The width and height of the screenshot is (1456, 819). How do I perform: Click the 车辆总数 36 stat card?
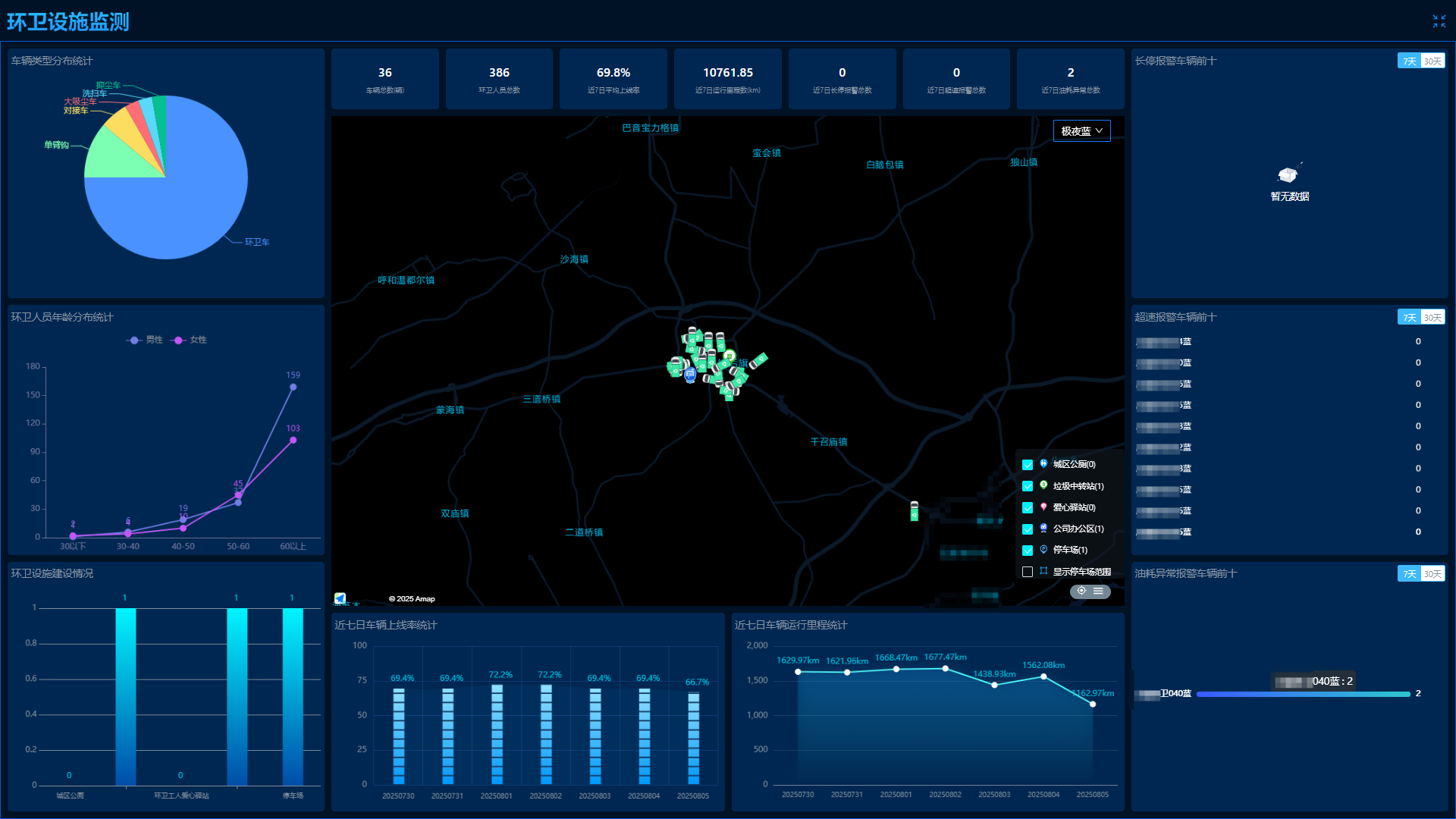[385, 79]
